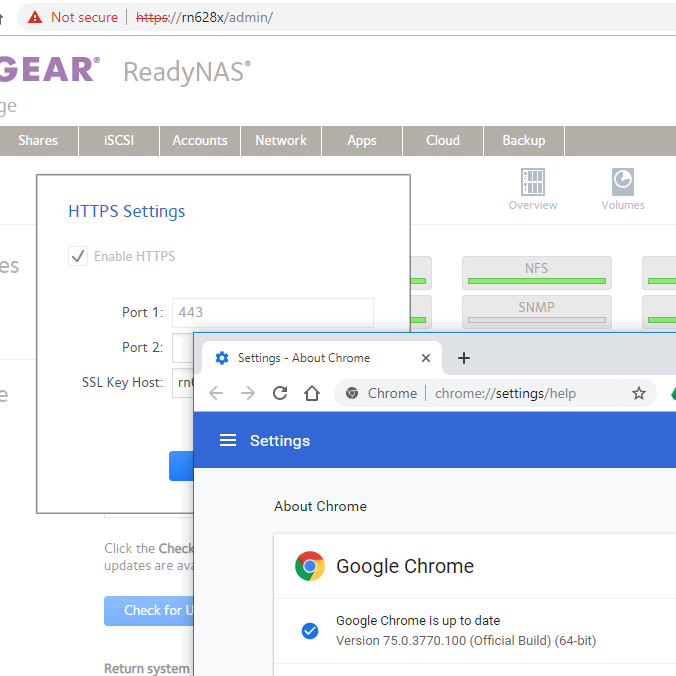Click the Chrome site info icon in address bar

(x=352, y=393)
